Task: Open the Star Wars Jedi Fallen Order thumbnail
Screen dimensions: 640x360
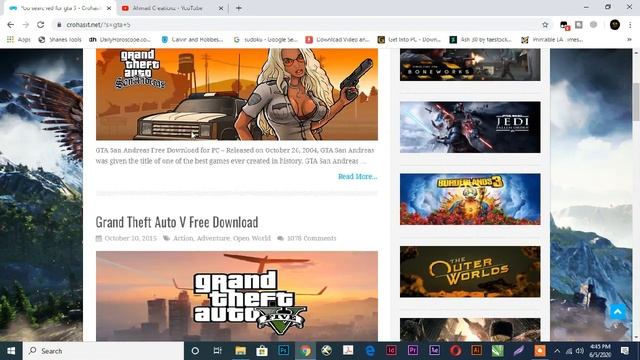Action: pyautogui.click(x=470, y=127)
